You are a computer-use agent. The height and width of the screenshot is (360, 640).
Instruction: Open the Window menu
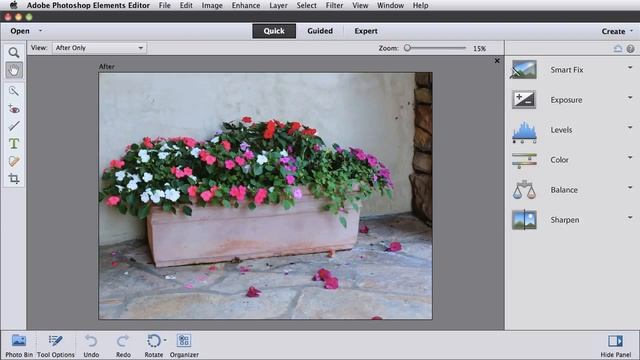point(390,5)
